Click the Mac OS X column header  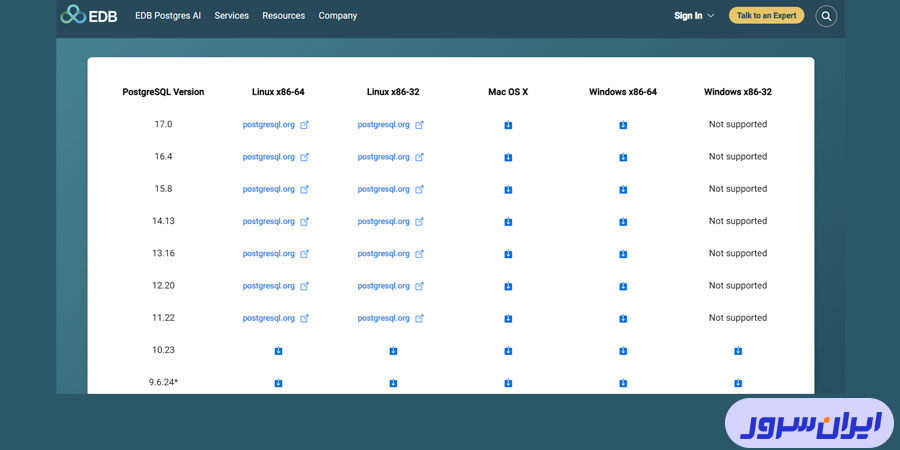[508, 92]
